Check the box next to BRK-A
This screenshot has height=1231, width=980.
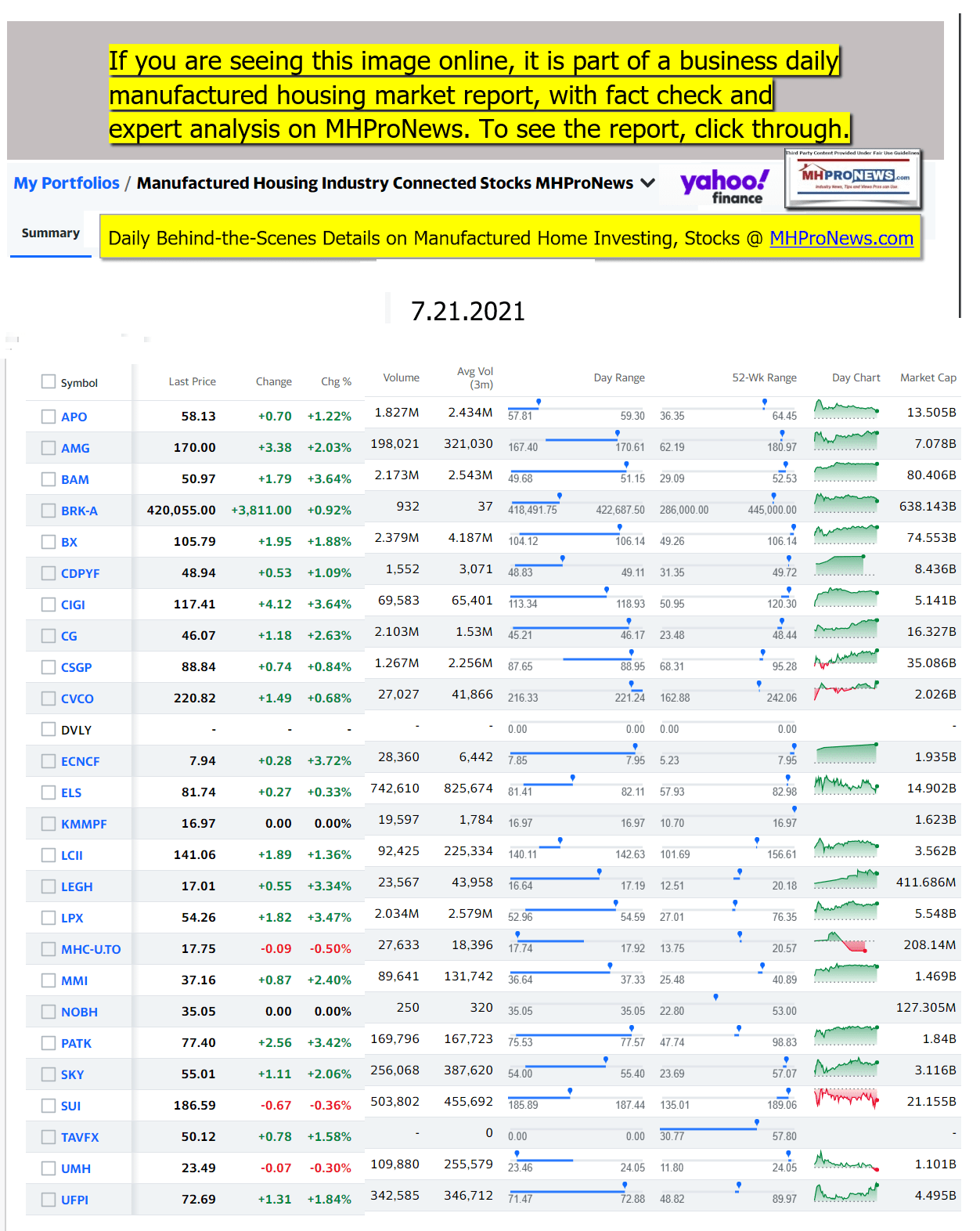49,511
